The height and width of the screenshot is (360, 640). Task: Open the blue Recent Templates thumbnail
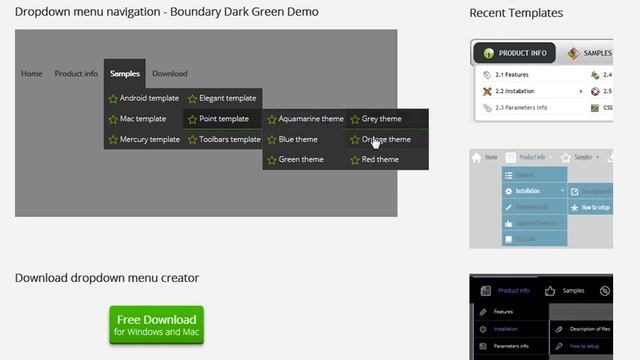click(541, 199)
